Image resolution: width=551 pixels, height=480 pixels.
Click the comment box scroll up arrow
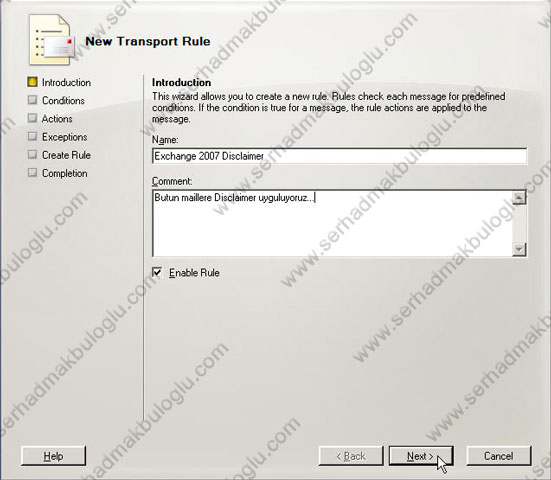coord(519,197)
